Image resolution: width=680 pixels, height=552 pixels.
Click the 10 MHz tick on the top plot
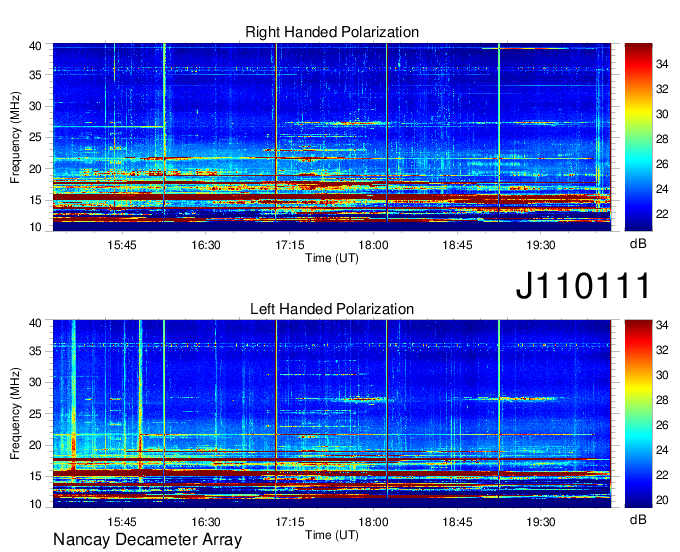tap(35, 227)
